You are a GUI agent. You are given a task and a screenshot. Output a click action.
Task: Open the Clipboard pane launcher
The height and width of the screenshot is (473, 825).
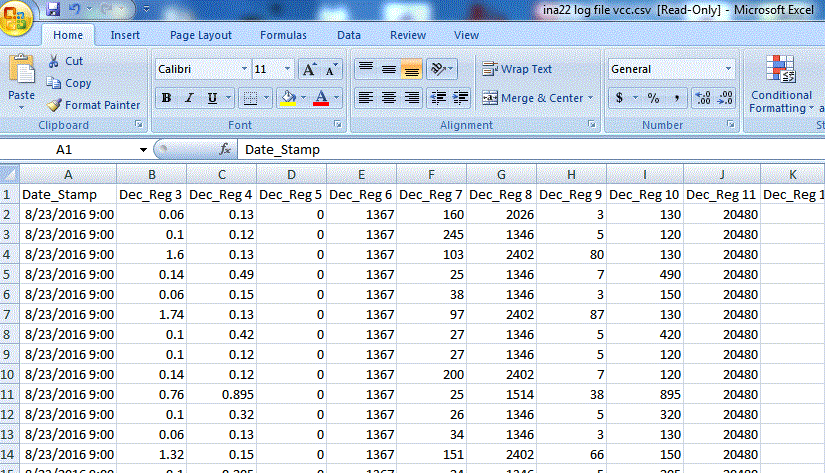pyautogui.click(x=138, y=125)
